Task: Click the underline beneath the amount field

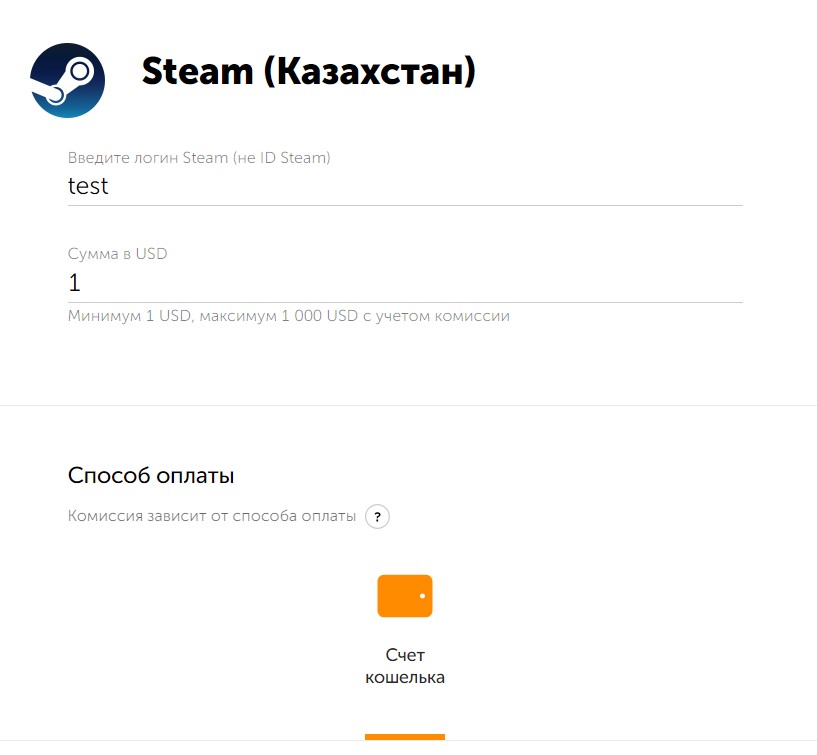Action: (x=405, y=301)
